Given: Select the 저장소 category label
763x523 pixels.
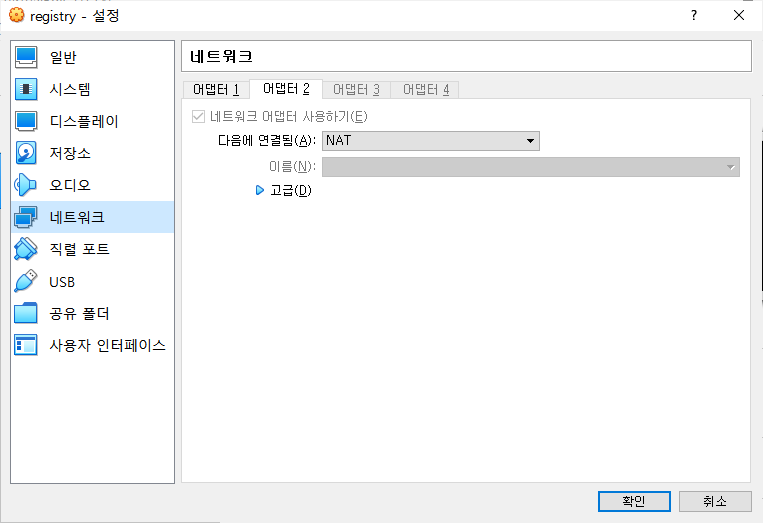Looking at the screenshot, I should tap(70, 153).
